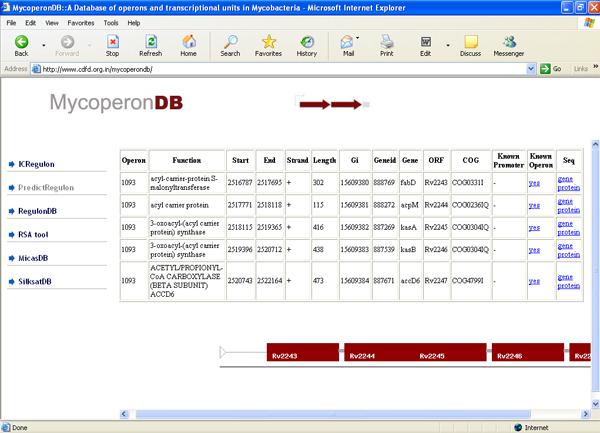Click the 'yes' Known Operon link for fabD
The width and height of the screenshot is (600, 433).
pos(534,184)
